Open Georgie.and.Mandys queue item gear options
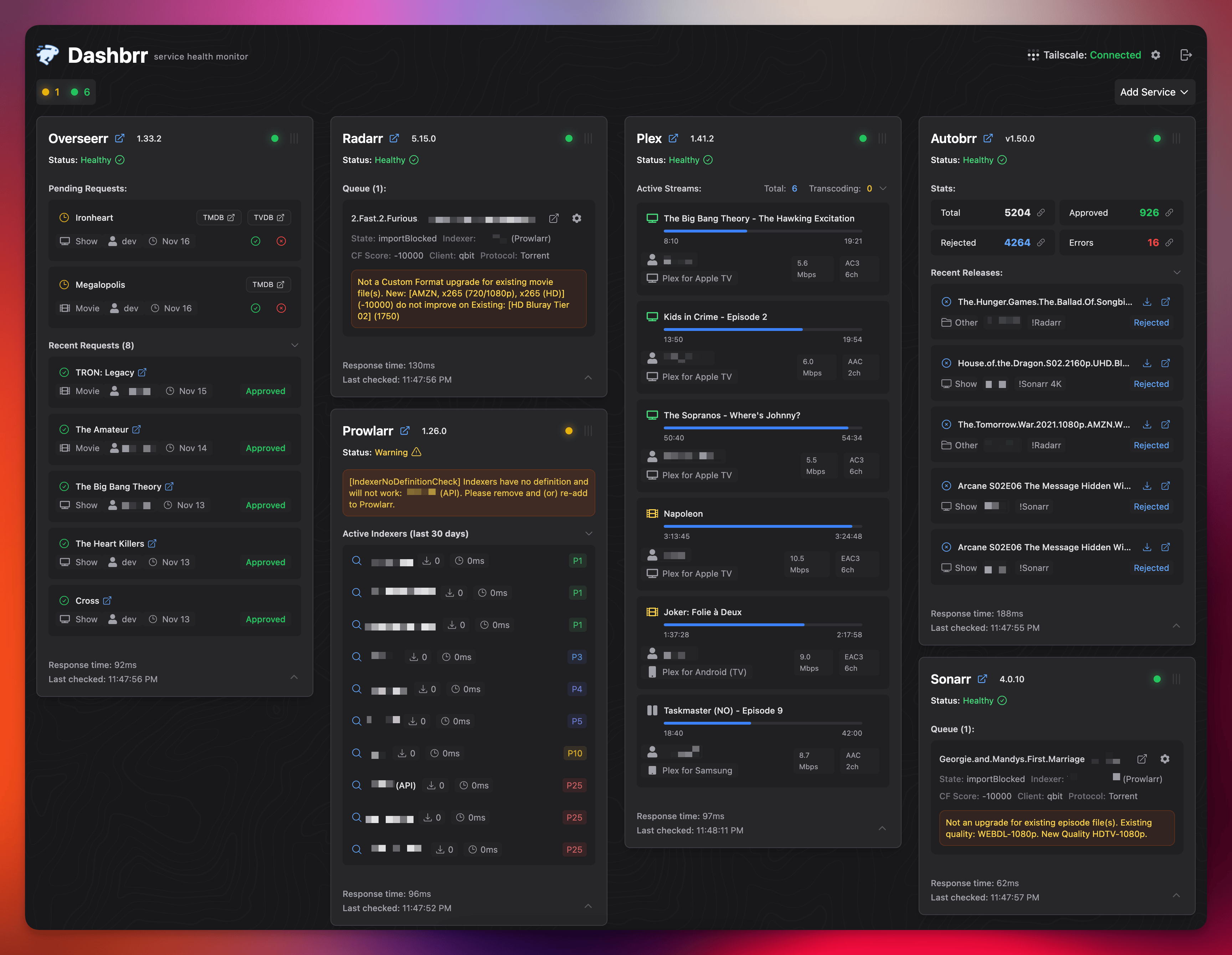The width and height of the screenshot is (1232, 955). click(1165, 759)
